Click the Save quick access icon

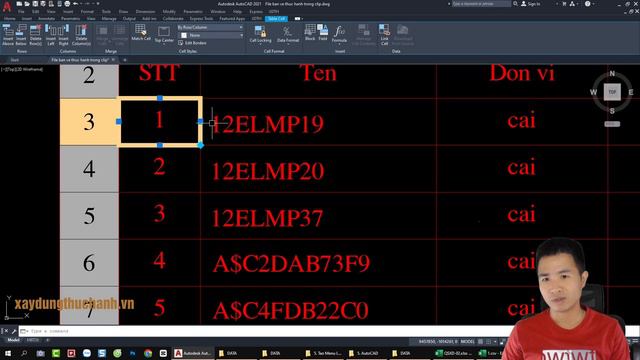click(x=35, y=4)
